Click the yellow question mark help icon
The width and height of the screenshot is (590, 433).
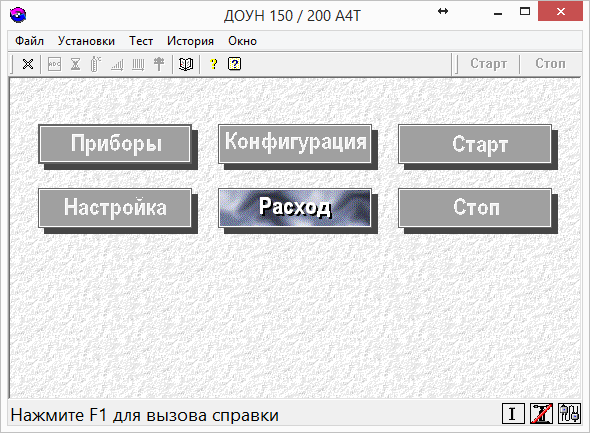pyautogui.click(x=214, y=64)
